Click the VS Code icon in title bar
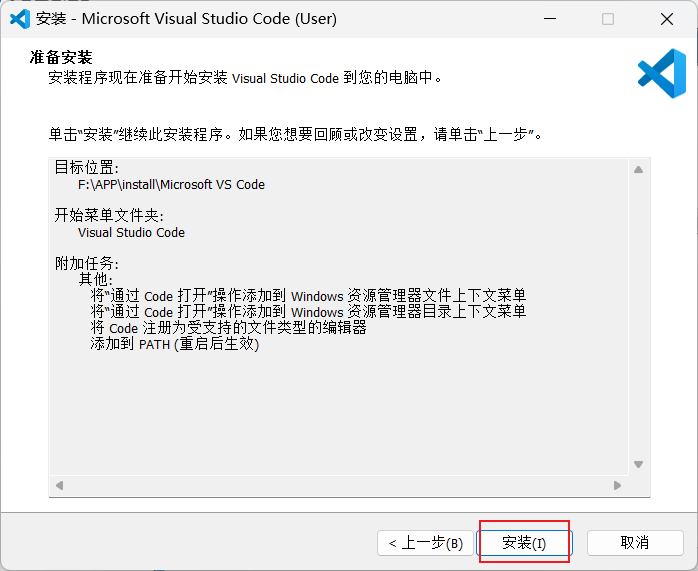The height and width of the screenshot is (571, 698). [x=20, y=19]
